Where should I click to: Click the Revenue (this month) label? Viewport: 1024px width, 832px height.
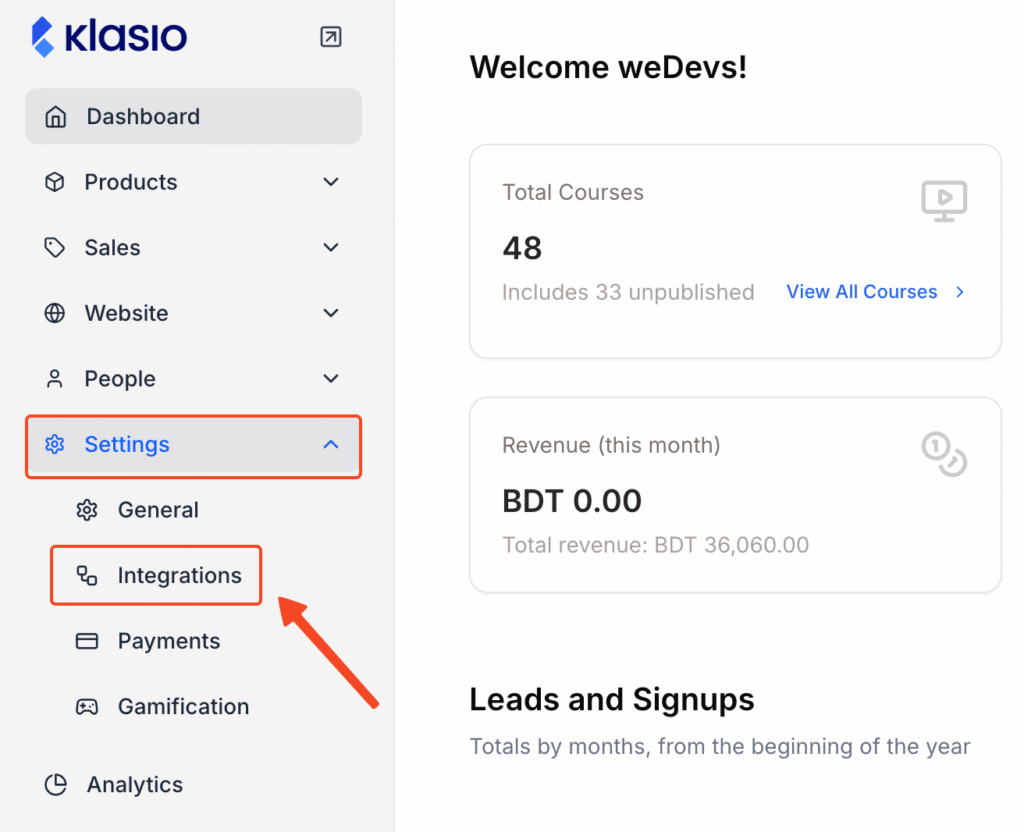[x=611, y=445]
